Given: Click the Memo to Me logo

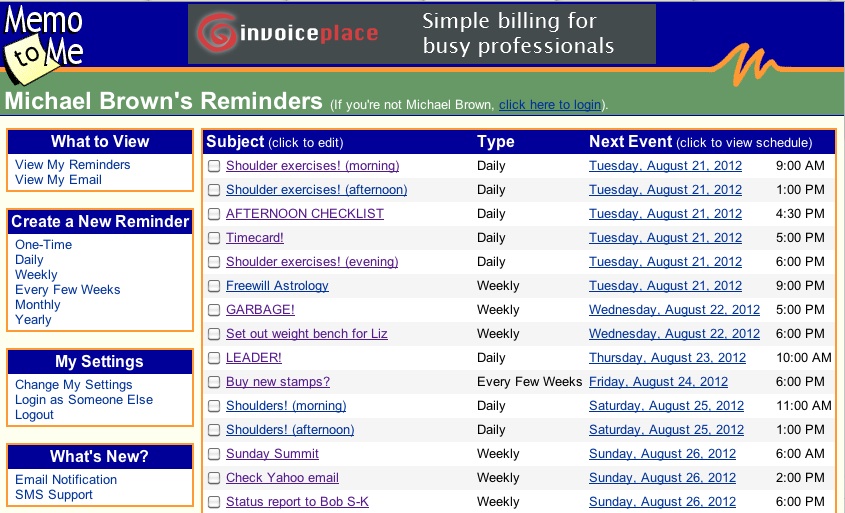Looking at the screenshot, I should (x=44, y=46).
